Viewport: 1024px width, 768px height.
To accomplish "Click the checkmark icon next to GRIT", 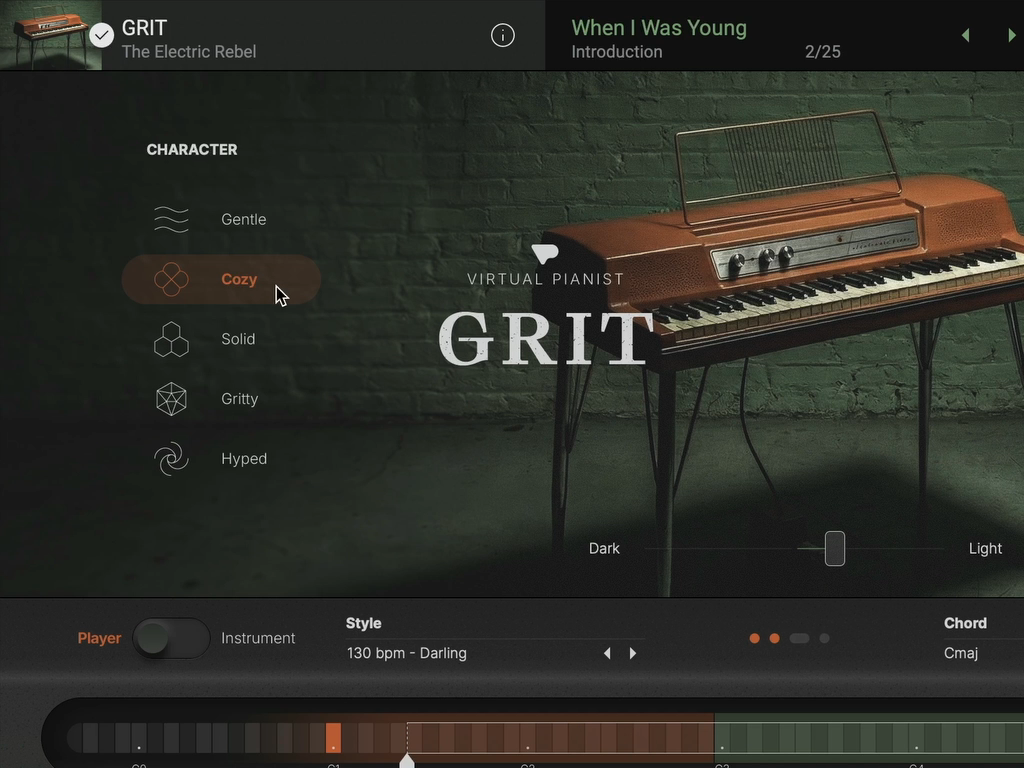I will pos(101,35).
